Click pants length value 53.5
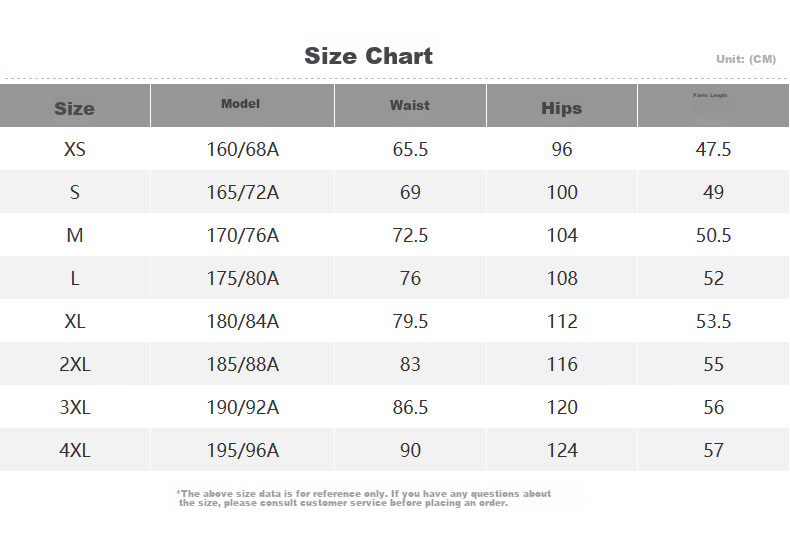Viewport: 790px width, 557px height. click(713, 321)
